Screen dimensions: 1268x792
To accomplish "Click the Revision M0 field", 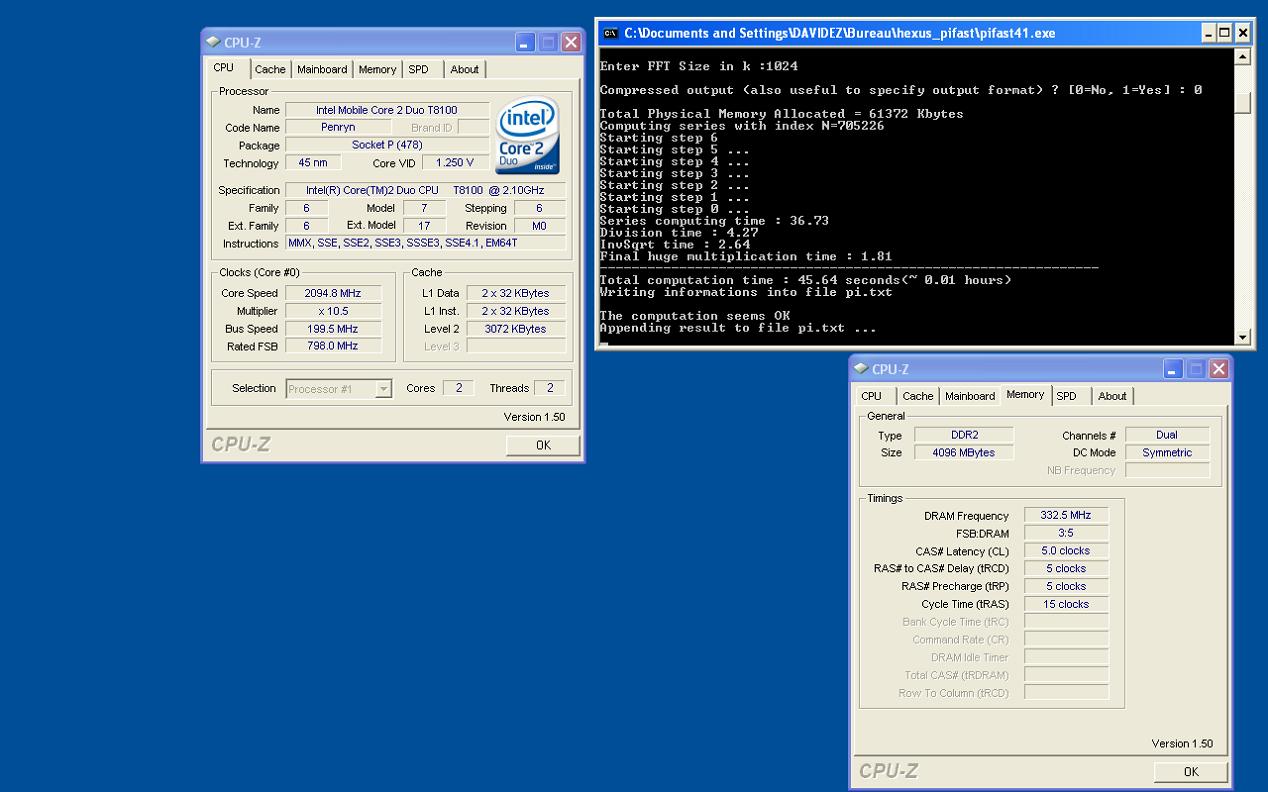I will (540, 226).
